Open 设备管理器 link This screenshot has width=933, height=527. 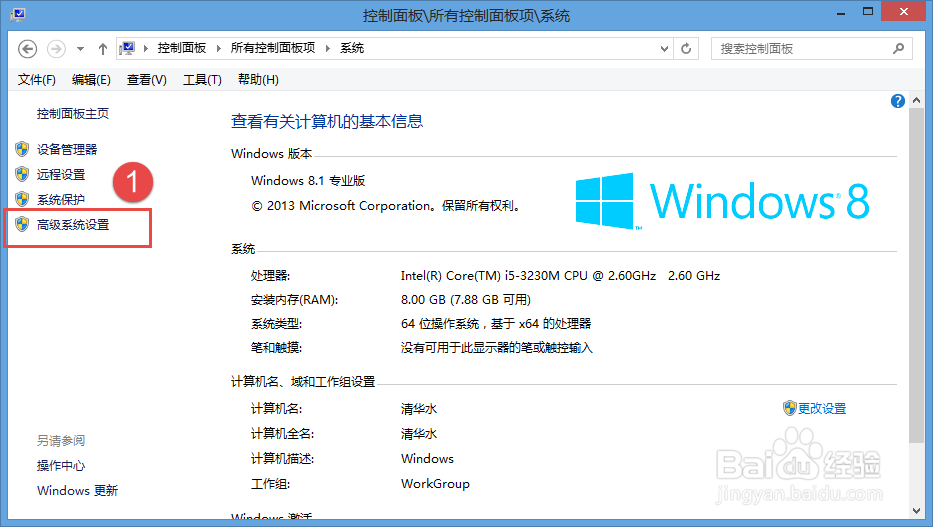[x=67, y=149]
